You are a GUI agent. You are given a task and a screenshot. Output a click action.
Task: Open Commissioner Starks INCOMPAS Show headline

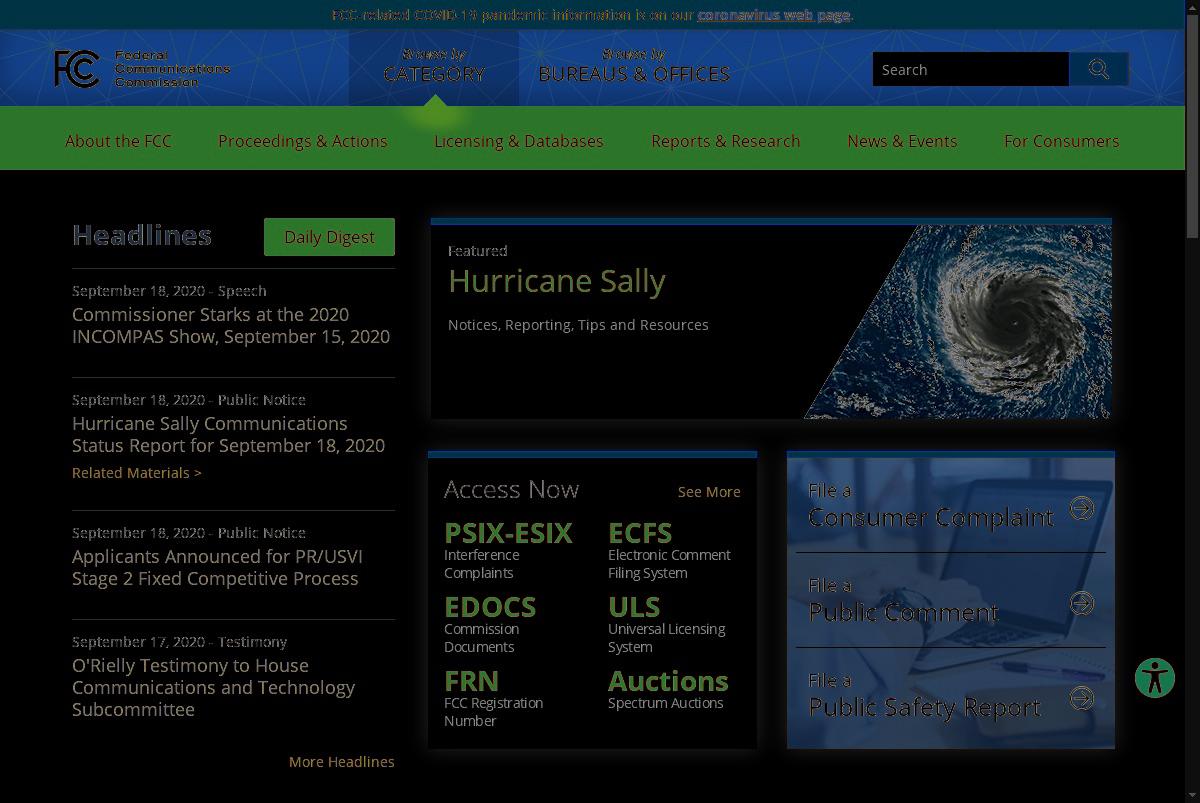pyautogui.click(x=231, y=325)
